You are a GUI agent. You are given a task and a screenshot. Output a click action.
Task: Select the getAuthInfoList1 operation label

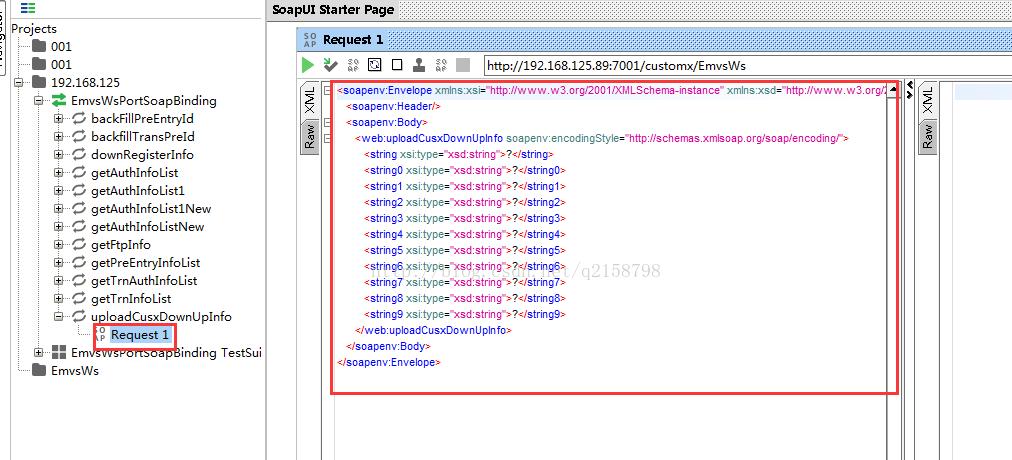[138, 190]
